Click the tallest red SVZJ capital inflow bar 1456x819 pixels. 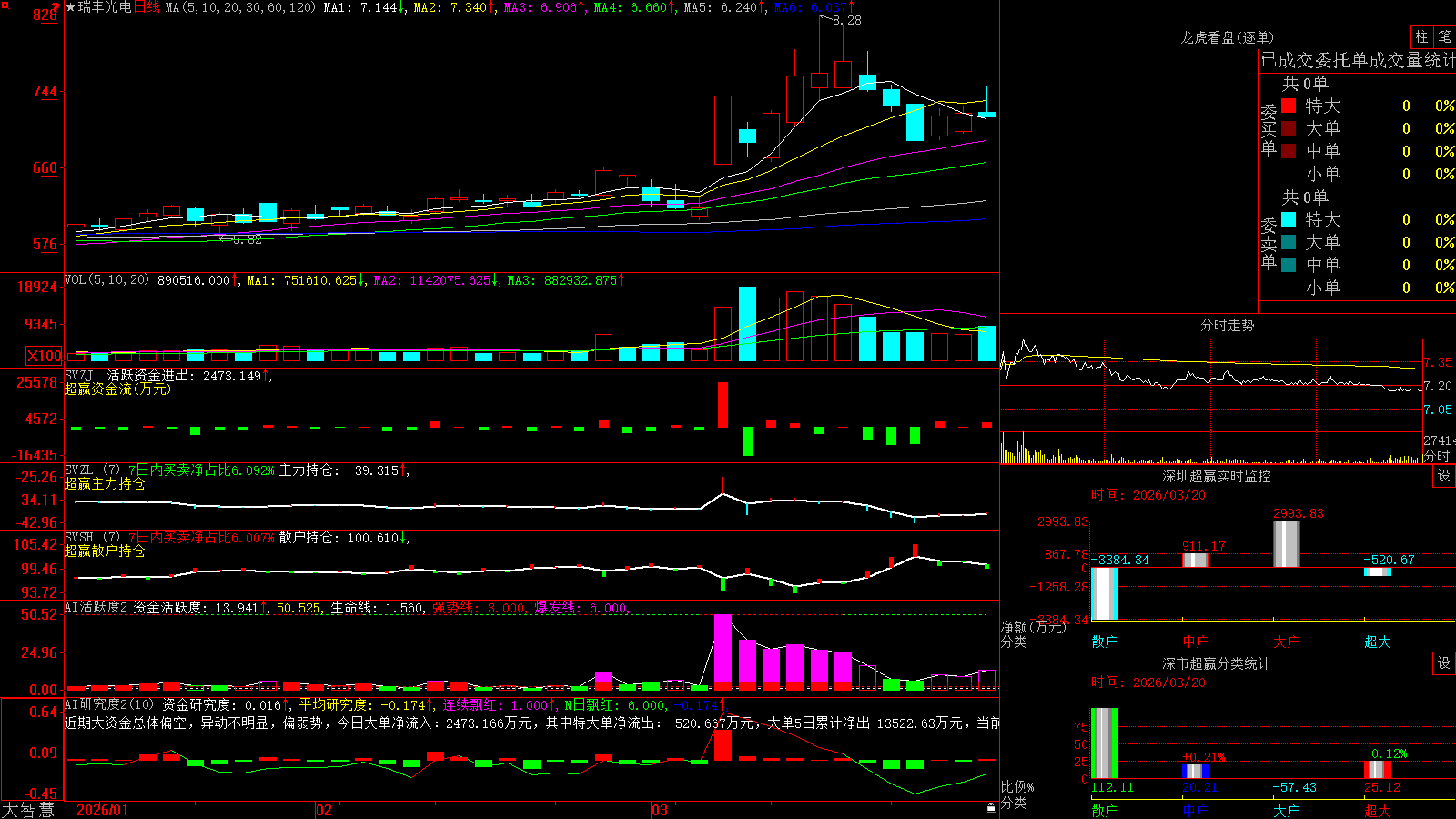723,405
